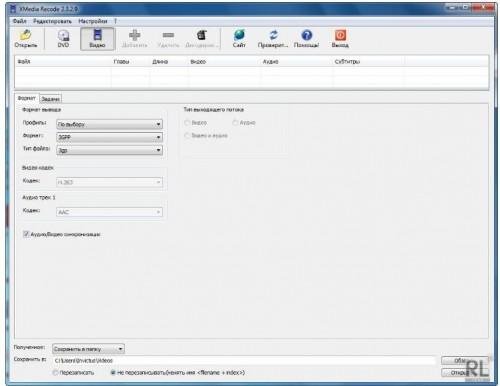
Task: Select the Video toolbar button
Action: 97,39
